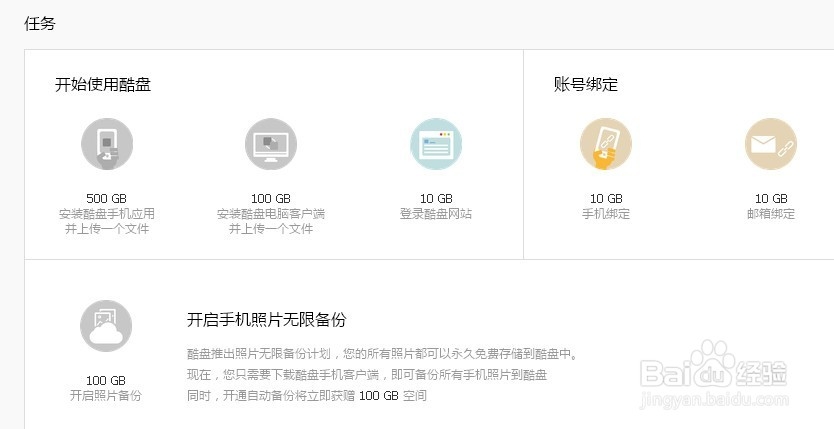Screen dimensions: 834x429
Task: Click the 任务 page title
Action: 40,24
